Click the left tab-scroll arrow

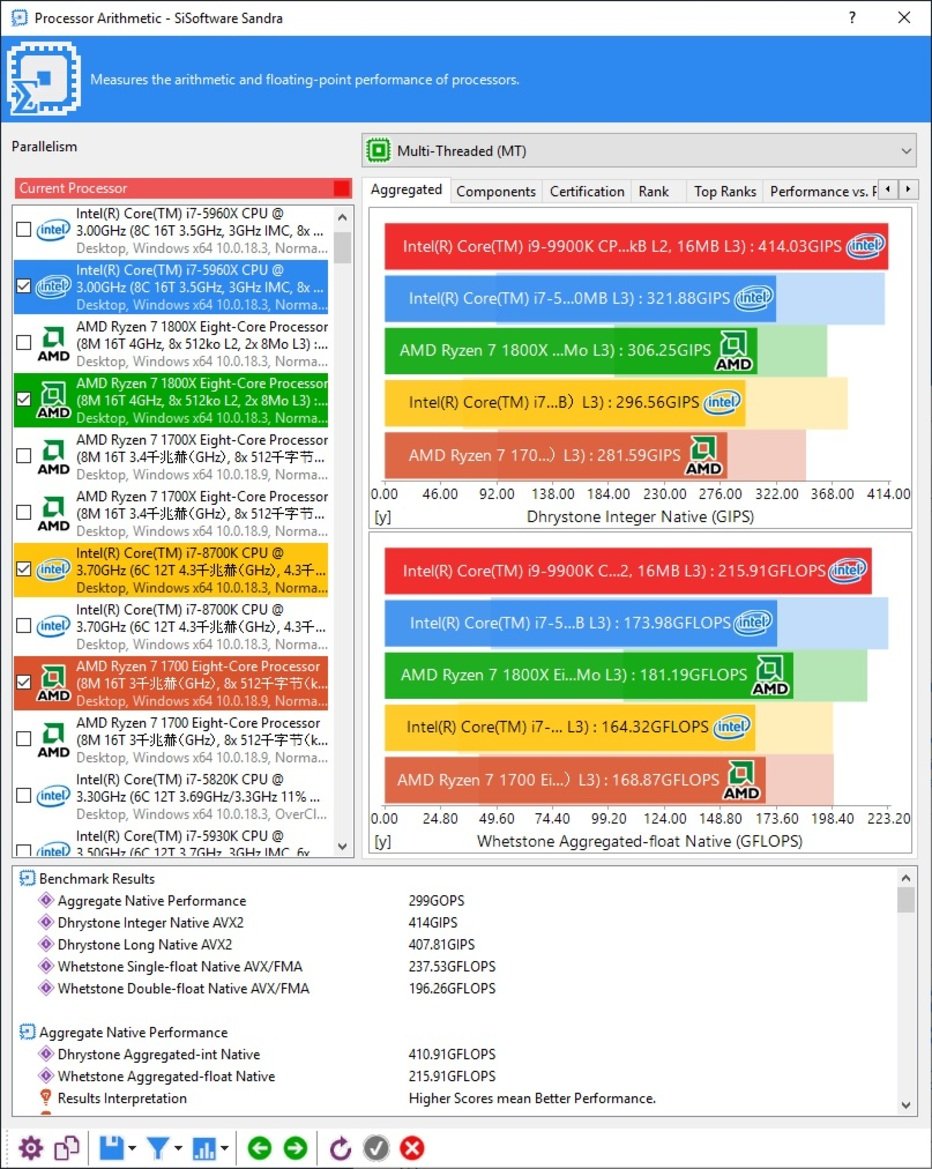(887, 189)
